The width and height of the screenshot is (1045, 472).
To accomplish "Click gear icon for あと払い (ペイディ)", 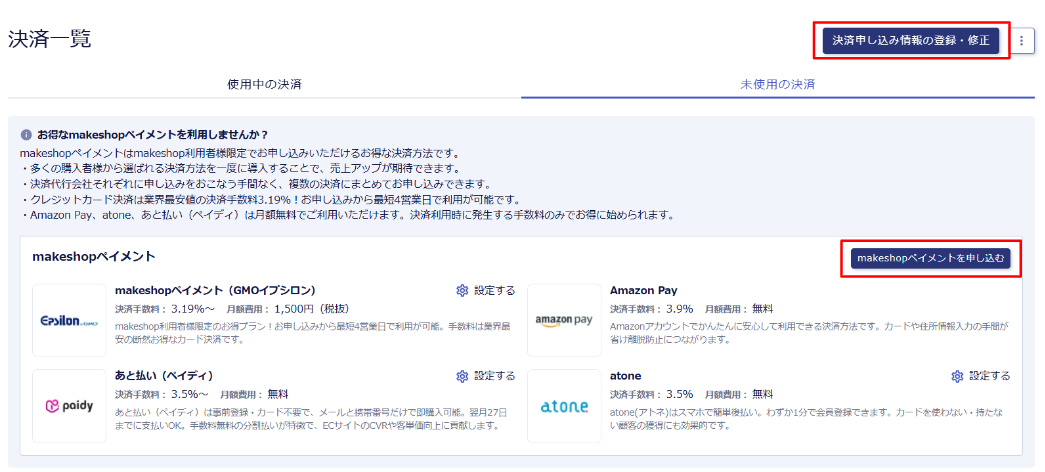I will (x=462, y=376).
